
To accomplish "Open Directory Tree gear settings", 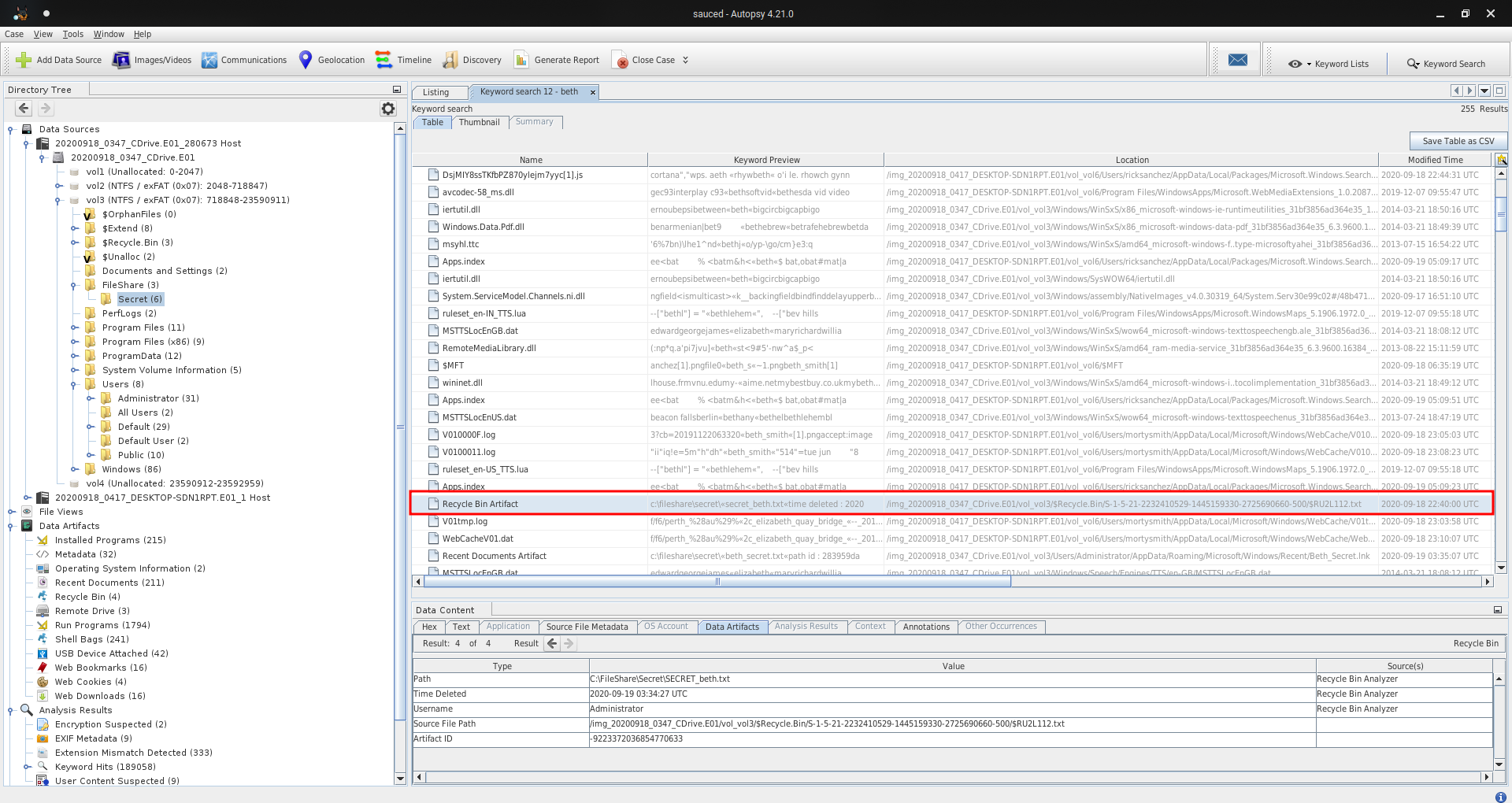I will (x=388, y=109).
